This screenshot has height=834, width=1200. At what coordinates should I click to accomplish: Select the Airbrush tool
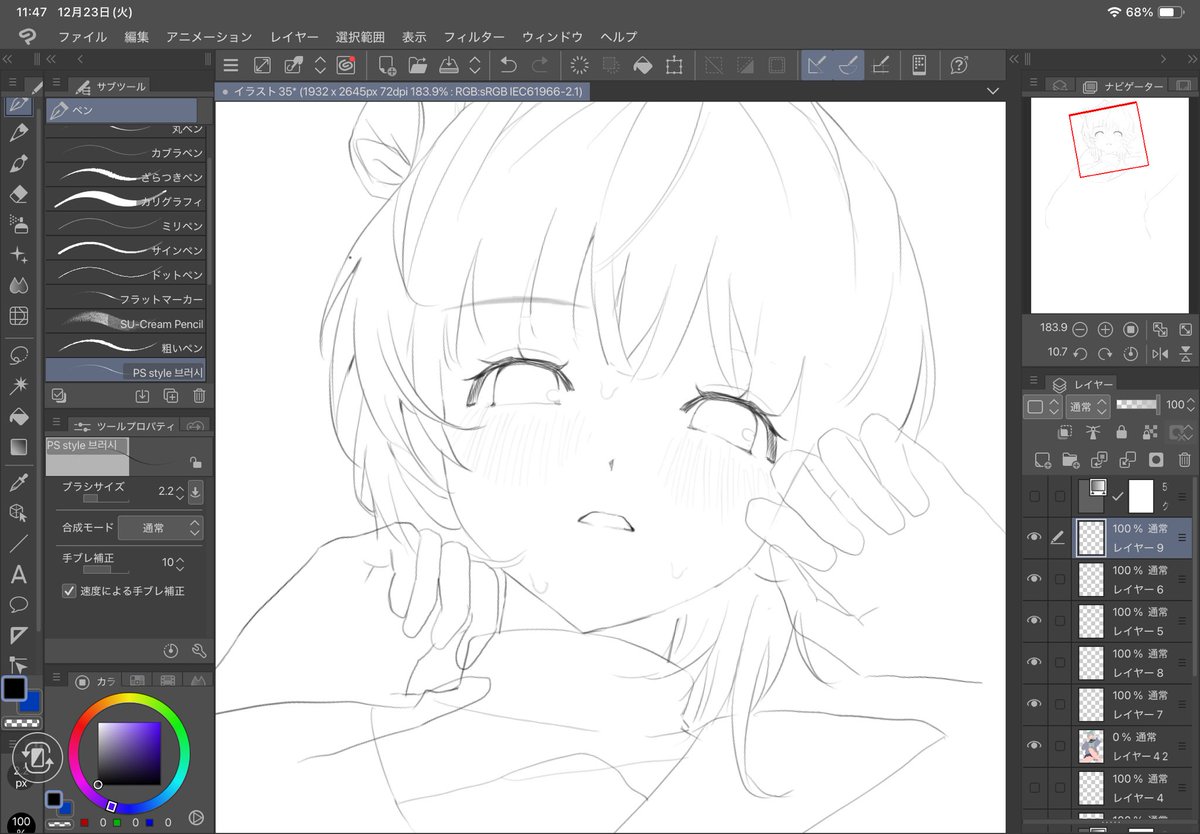click(18, 224)
